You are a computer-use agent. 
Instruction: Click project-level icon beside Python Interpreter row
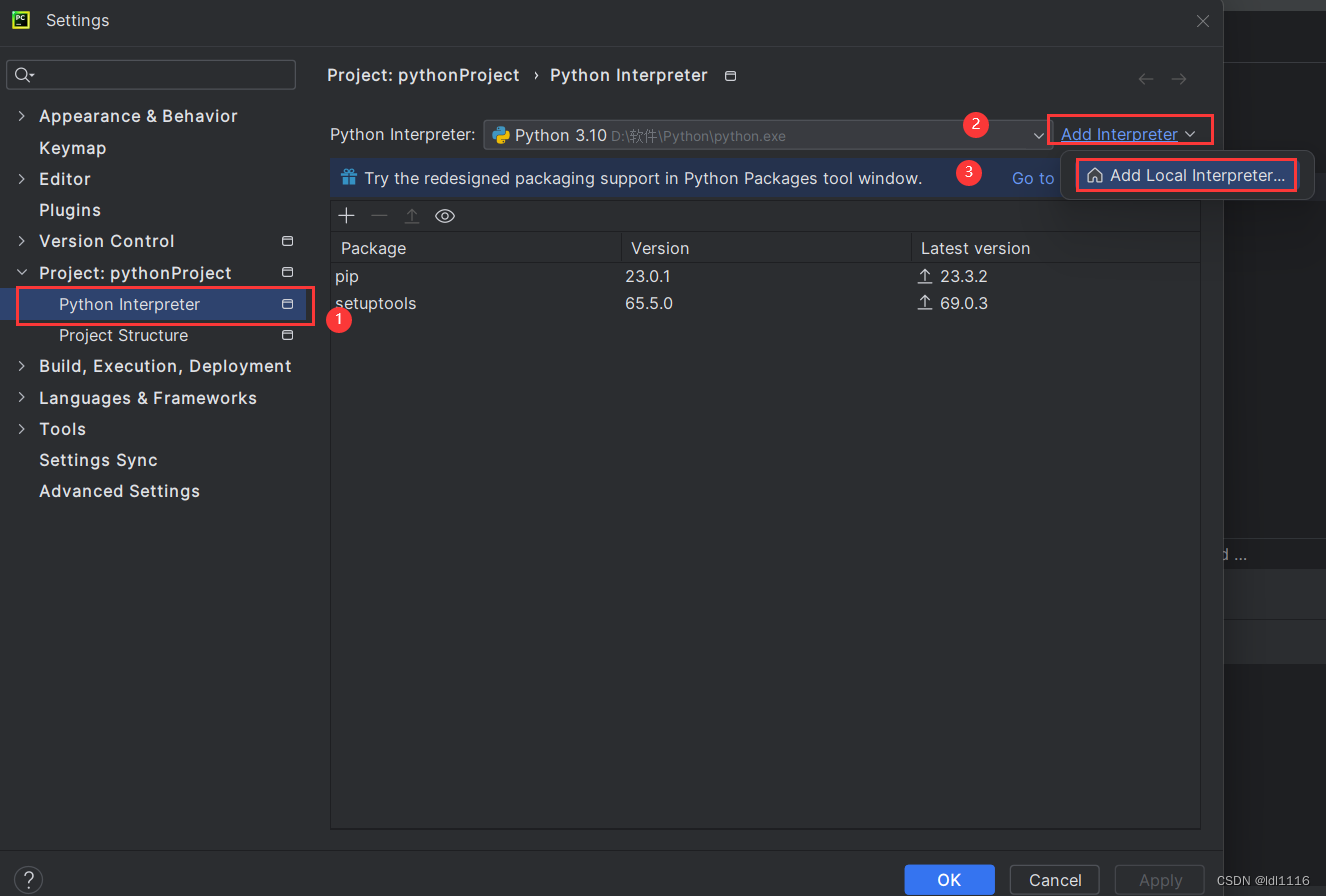pos(287,304)
